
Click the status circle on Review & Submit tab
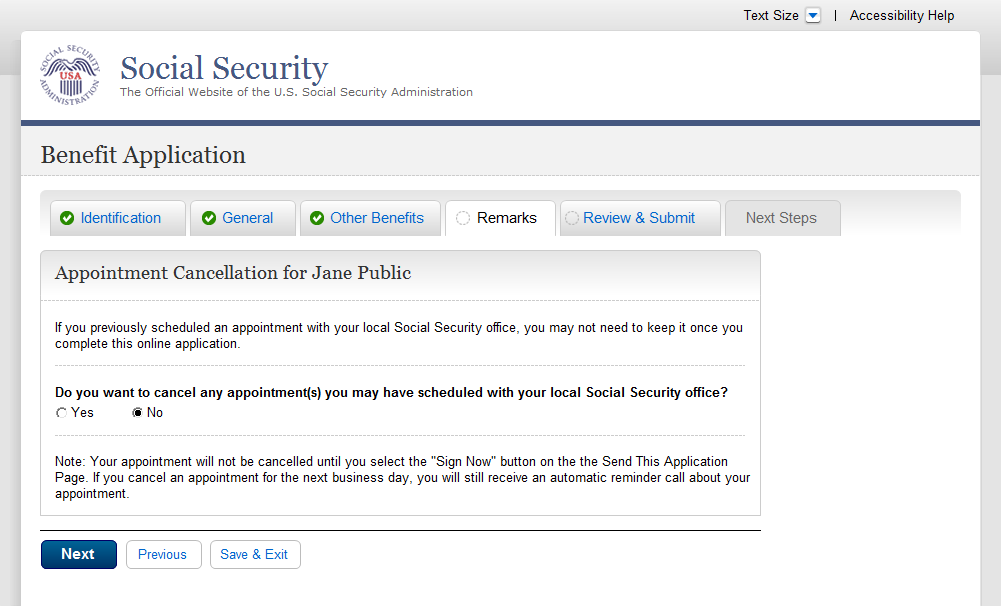[572, 219]
